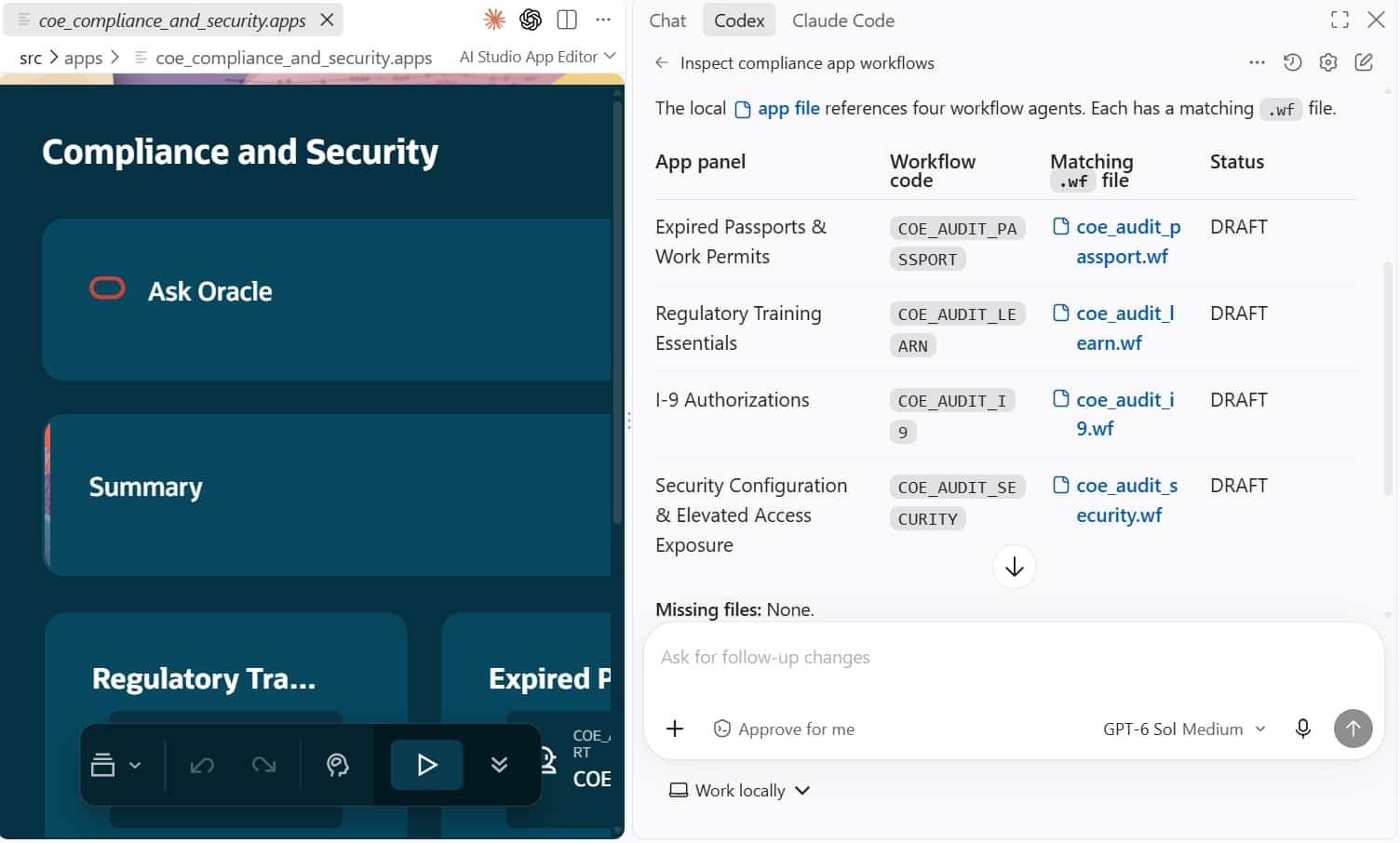The height and width of the screenshot is (843, 1400).
Task: Click the microphone dictation icon
Action: point(1303,729)
